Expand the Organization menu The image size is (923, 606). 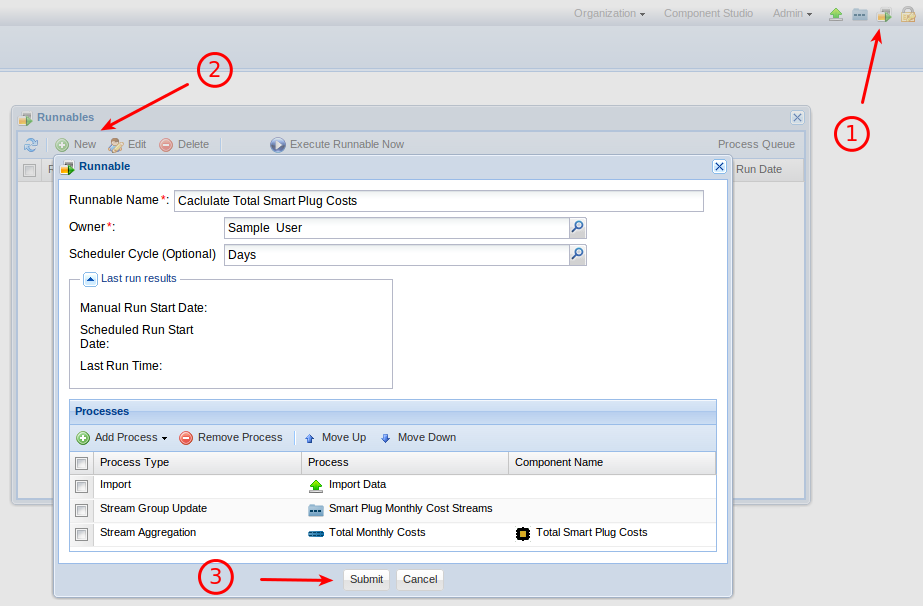click(x=609, y=14)
